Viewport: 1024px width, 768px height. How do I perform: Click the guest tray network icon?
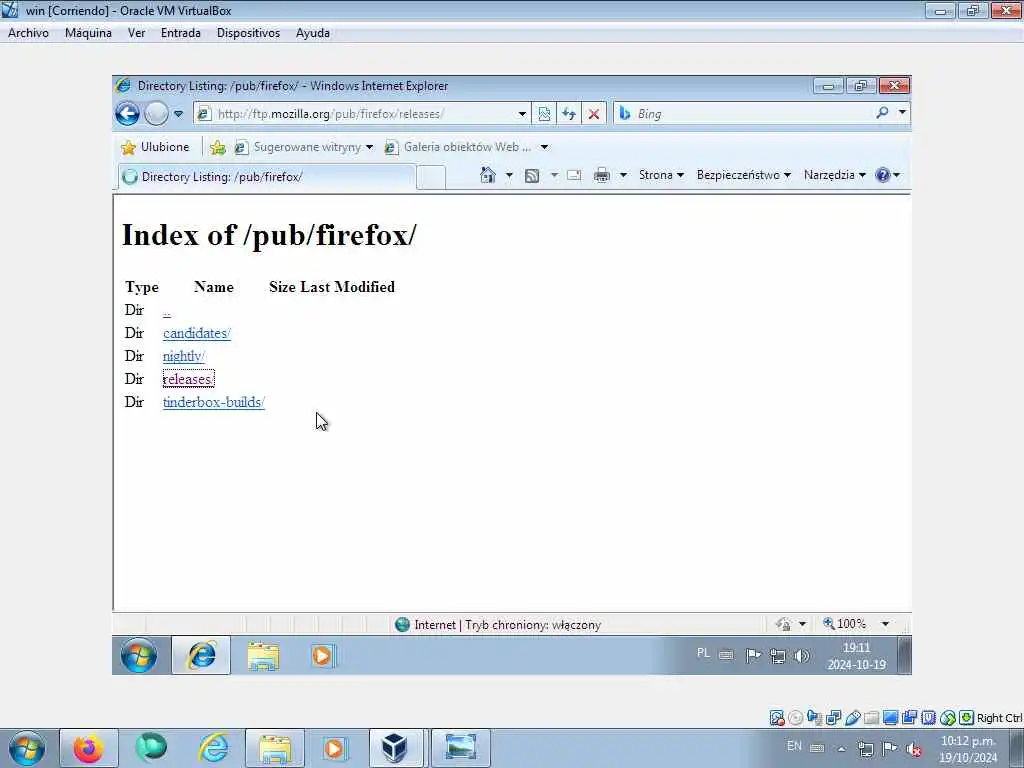(x=777, y=656)
